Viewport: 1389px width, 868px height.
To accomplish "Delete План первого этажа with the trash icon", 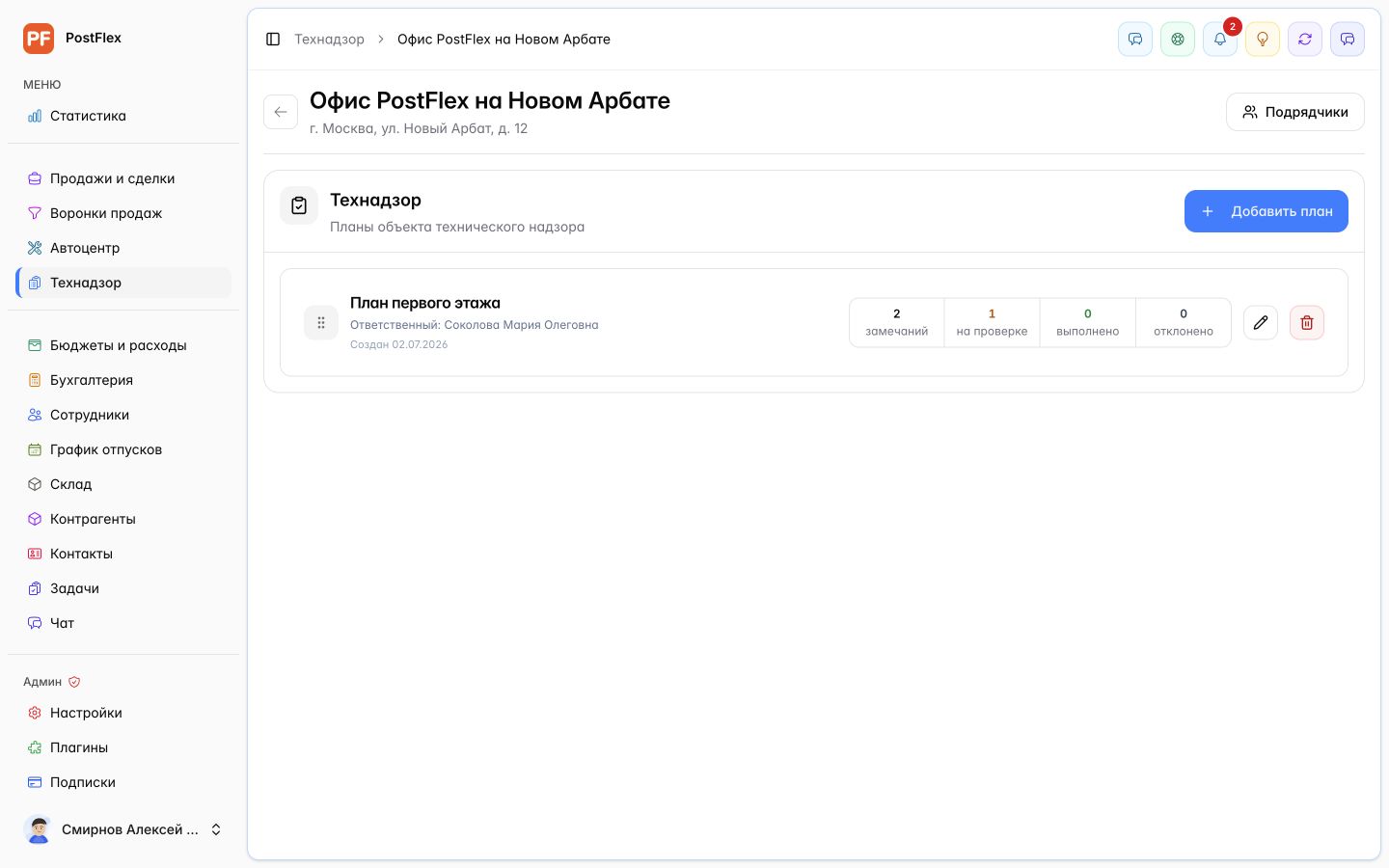I will (1307, 323).
